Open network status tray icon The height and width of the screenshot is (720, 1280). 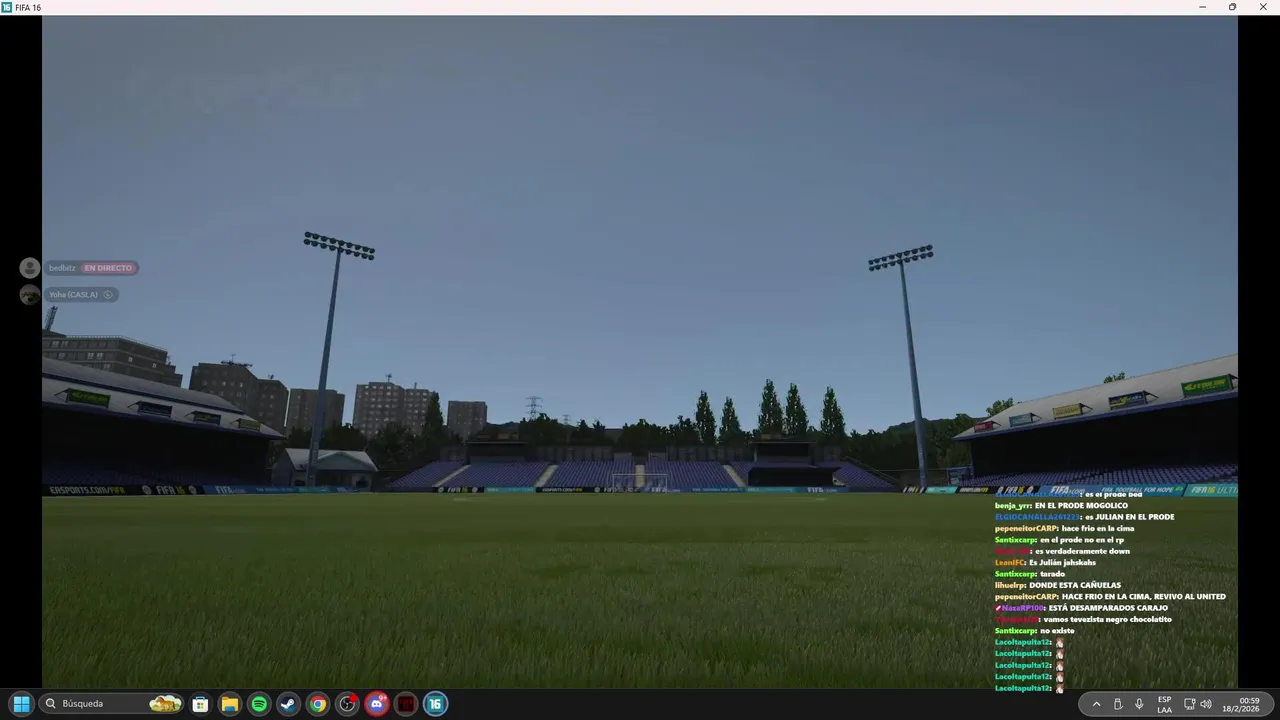(1190, 704)
